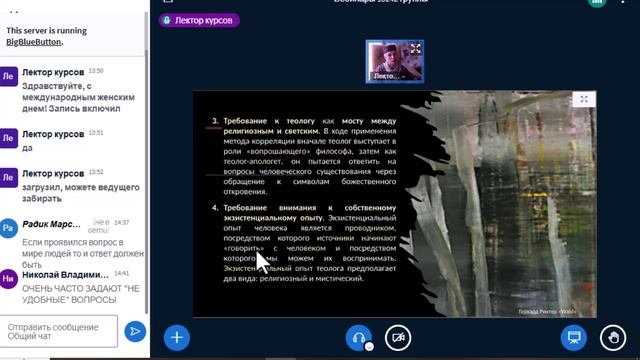Click the sender name 'Радик Марс...'
The width and height of the screenshot is (640, 360).
coord(51,224)
